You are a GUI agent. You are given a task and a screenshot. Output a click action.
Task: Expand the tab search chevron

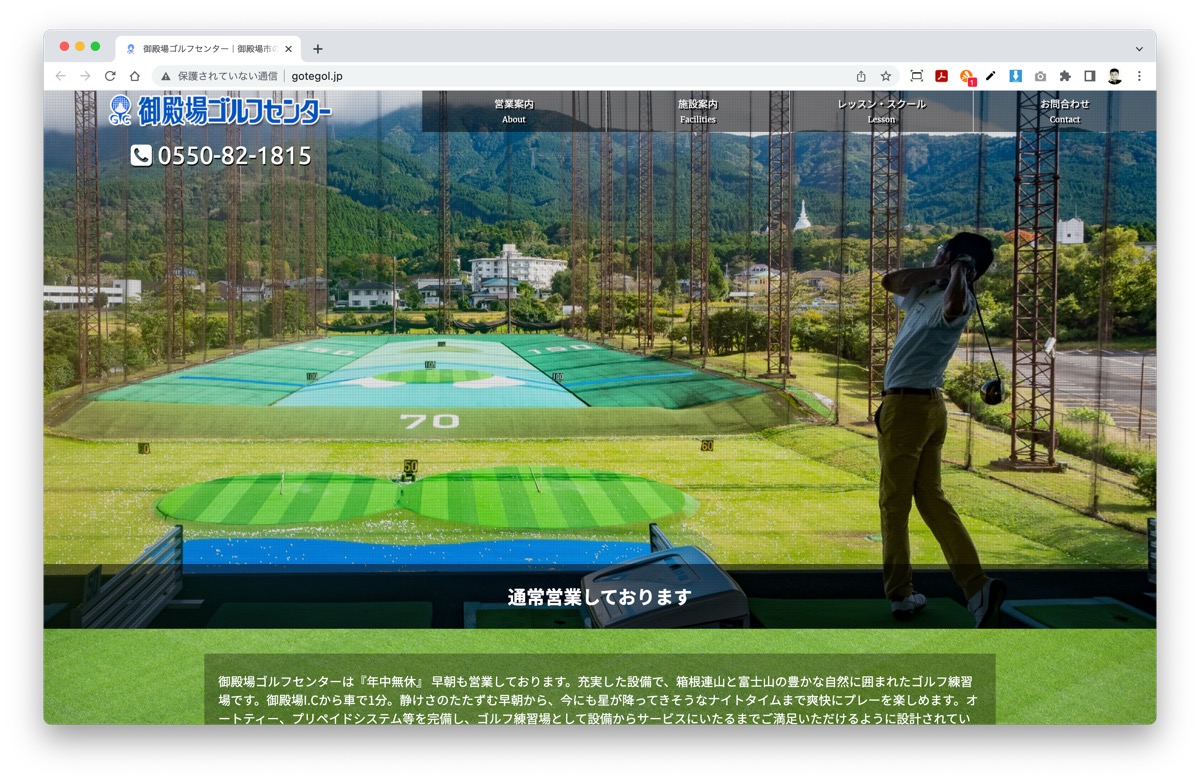click(x=1137, y=48)
